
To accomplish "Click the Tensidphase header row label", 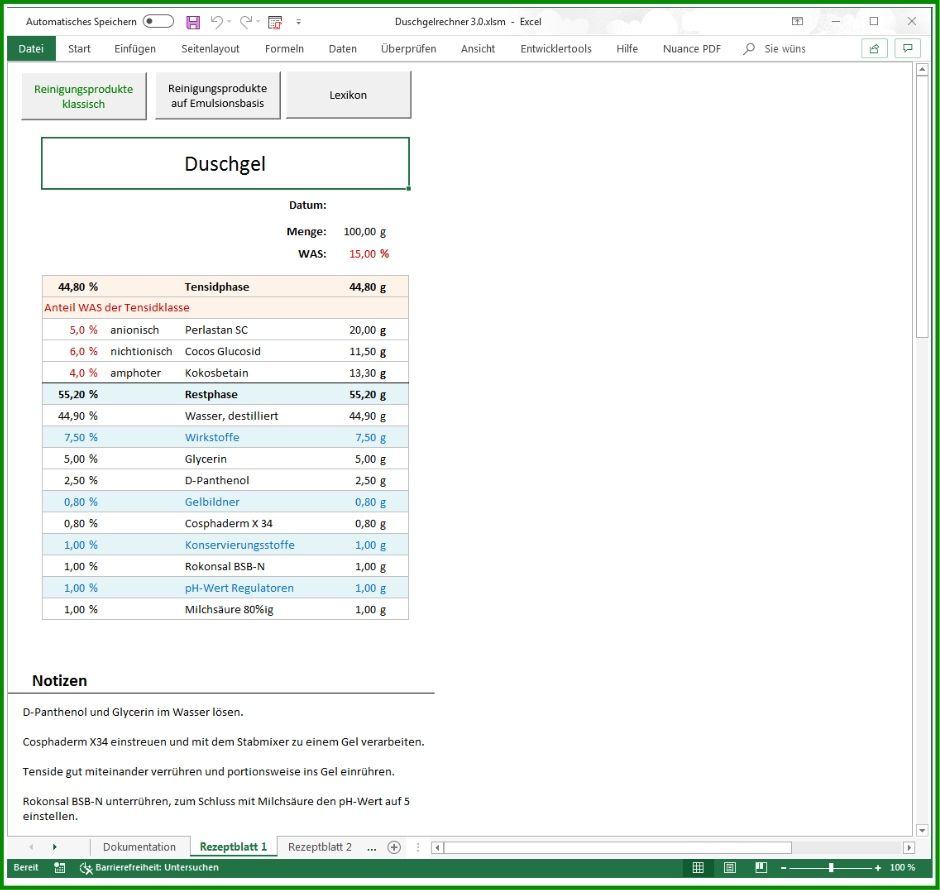I will click(x=217, y=287).
